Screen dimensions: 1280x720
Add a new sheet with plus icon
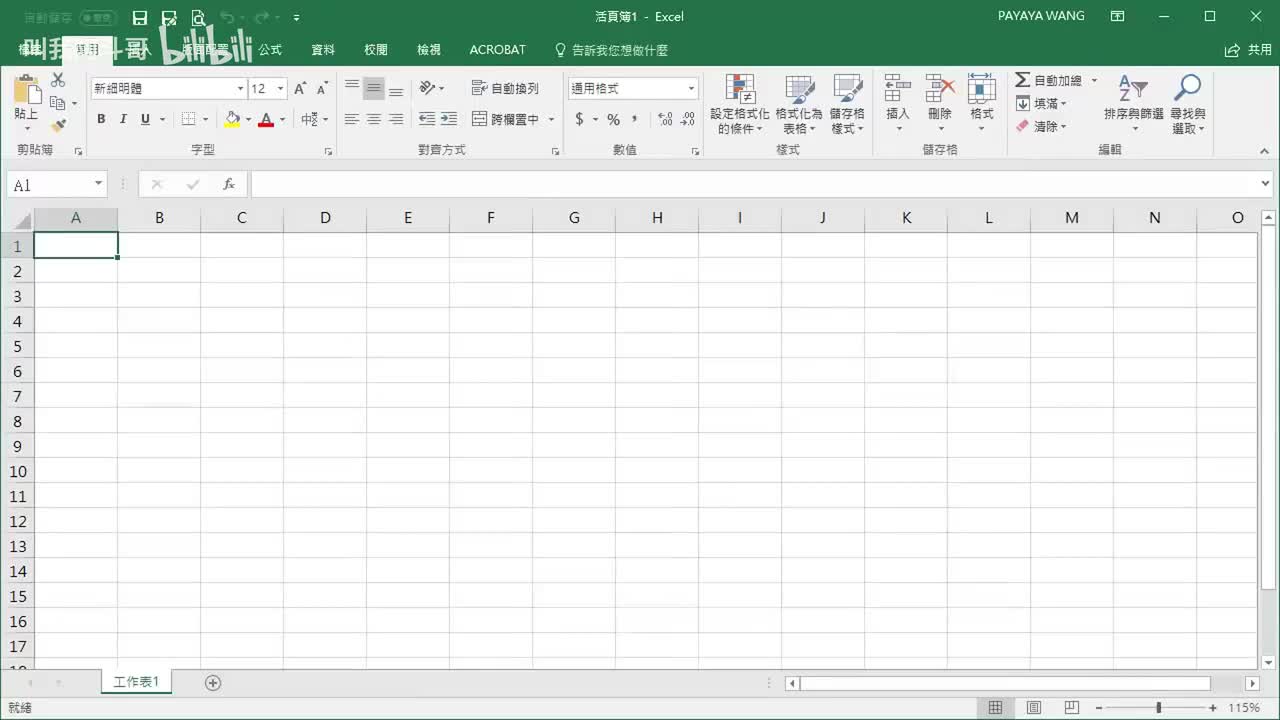(213, 683)
